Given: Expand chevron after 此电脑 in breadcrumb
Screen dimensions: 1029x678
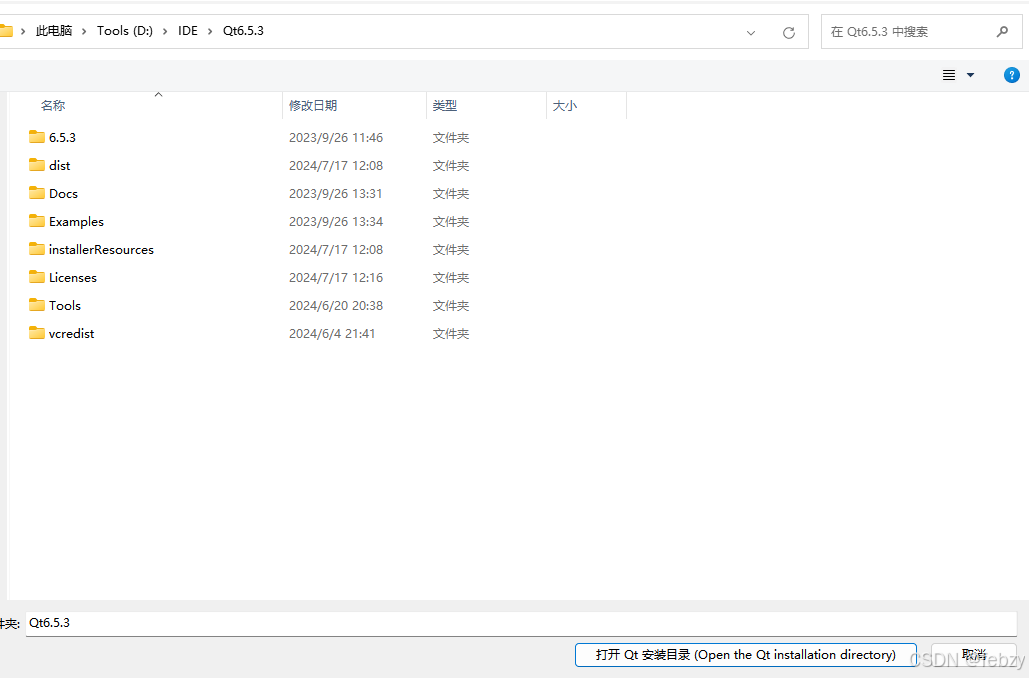Looking at the screenshot, I should (x=84, y=32).
